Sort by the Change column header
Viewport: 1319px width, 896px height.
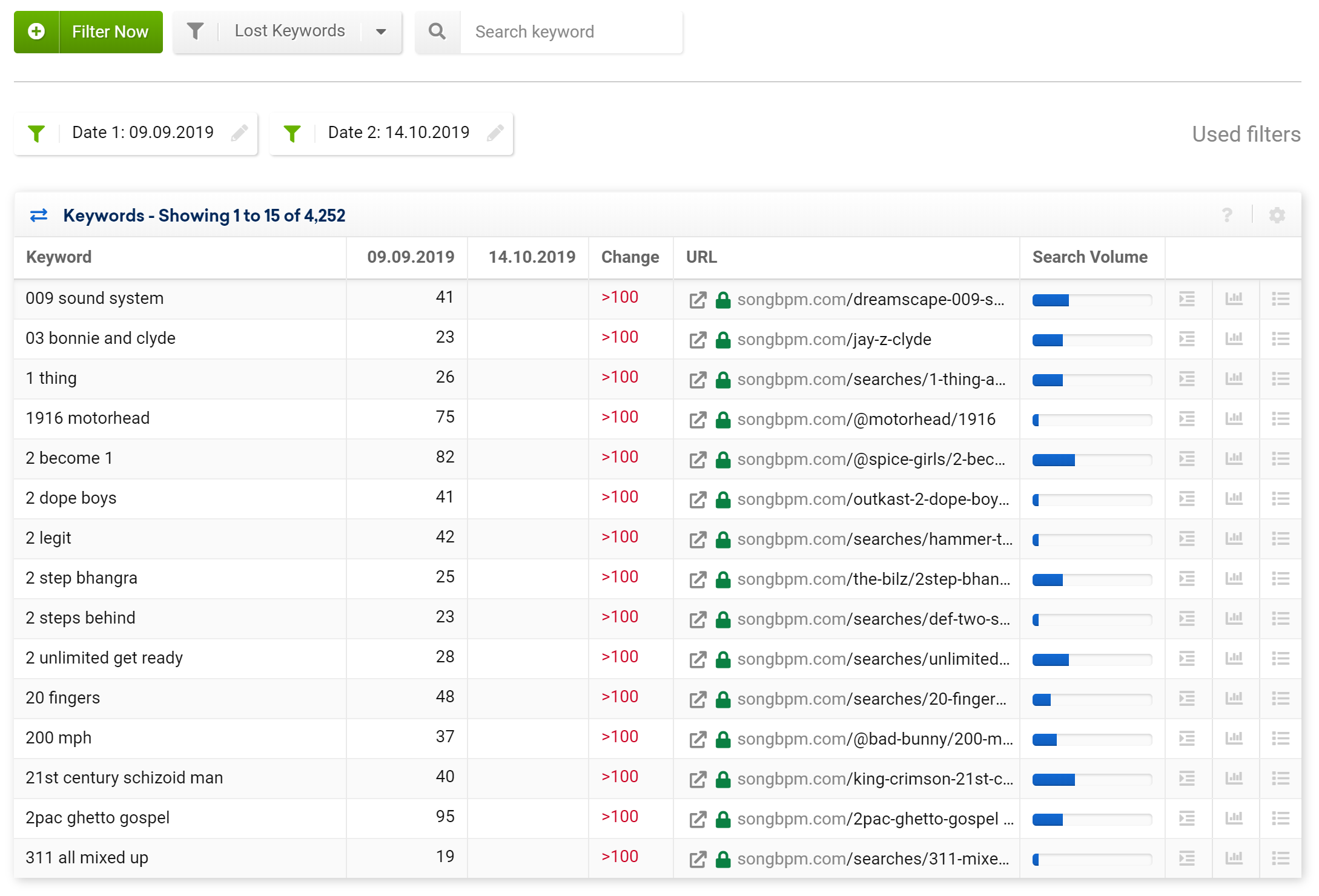[630, 257]
